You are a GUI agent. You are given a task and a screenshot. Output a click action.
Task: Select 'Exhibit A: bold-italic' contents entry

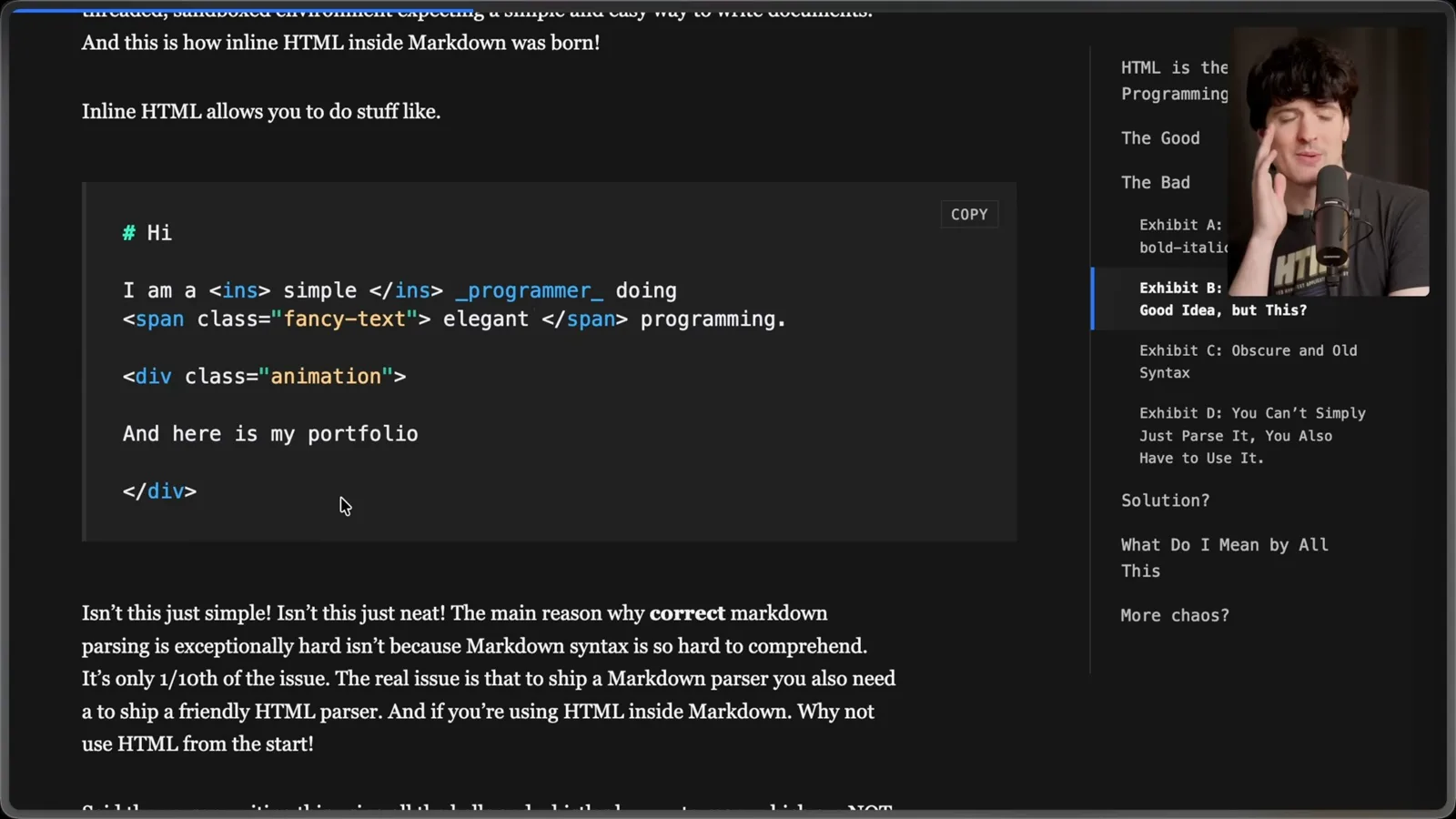[1183, 236]
